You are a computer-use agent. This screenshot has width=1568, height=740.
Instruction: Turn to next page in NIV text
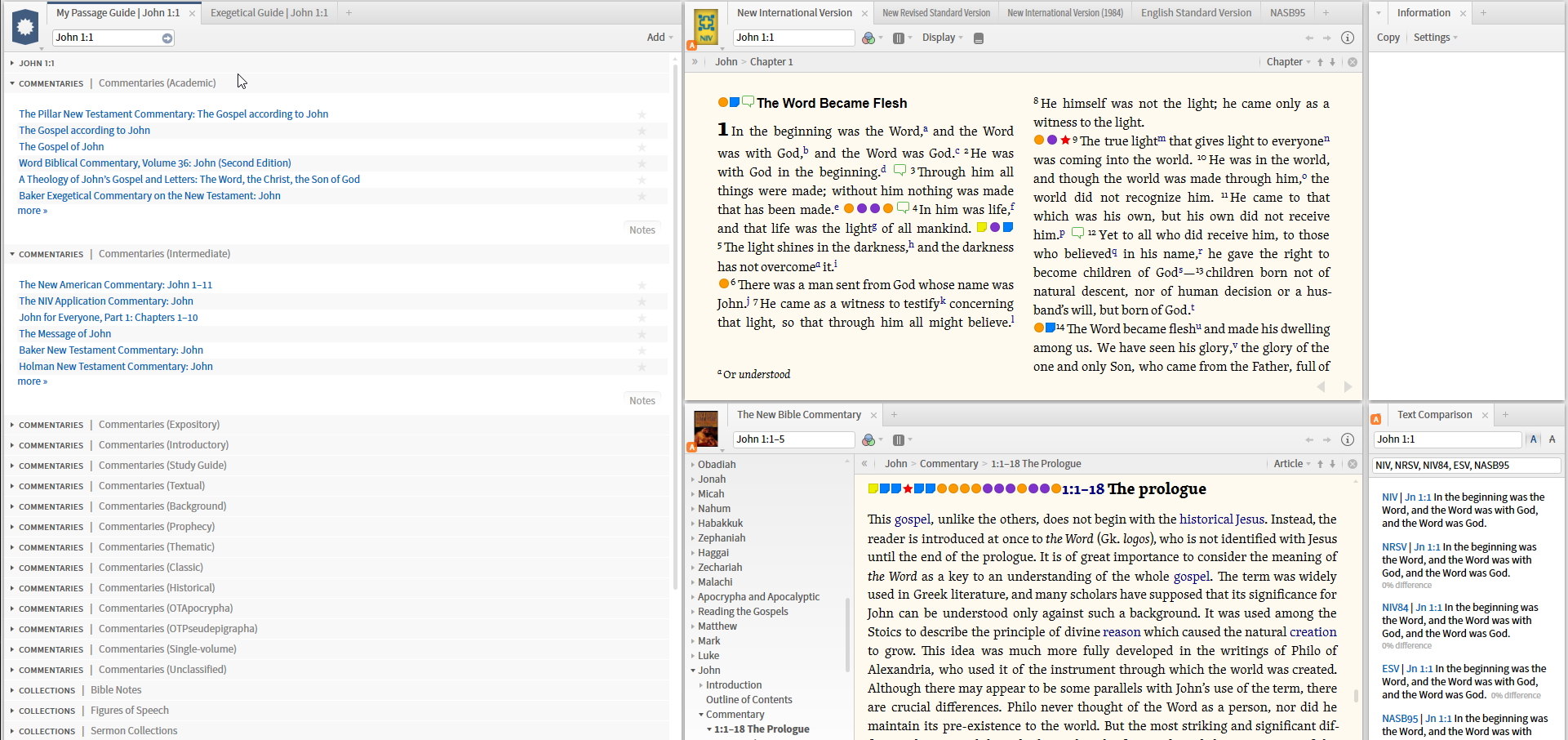(1348, 387)
